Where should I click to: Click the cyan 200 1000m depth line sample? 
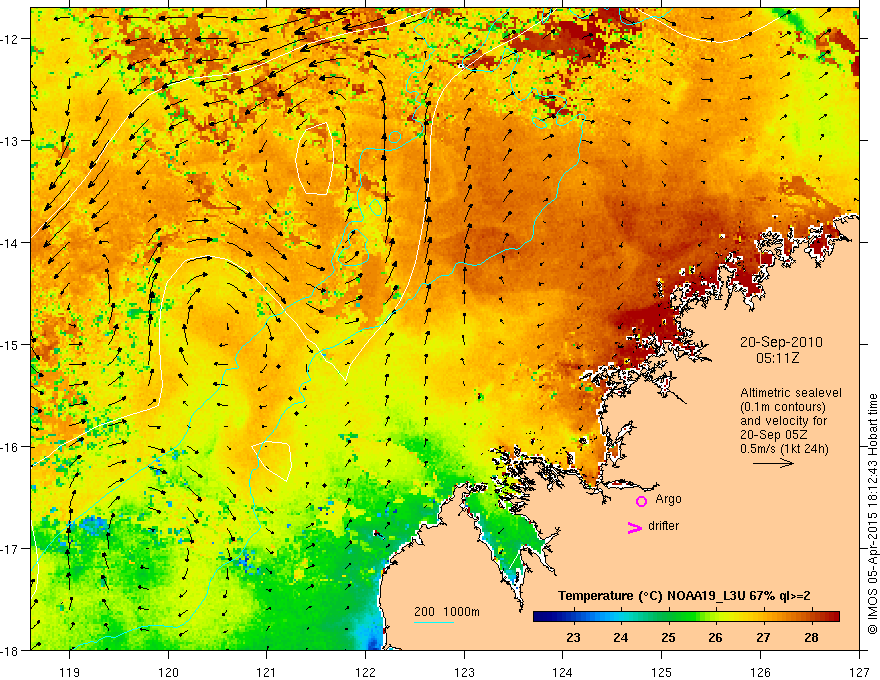[x=434, y=622]
